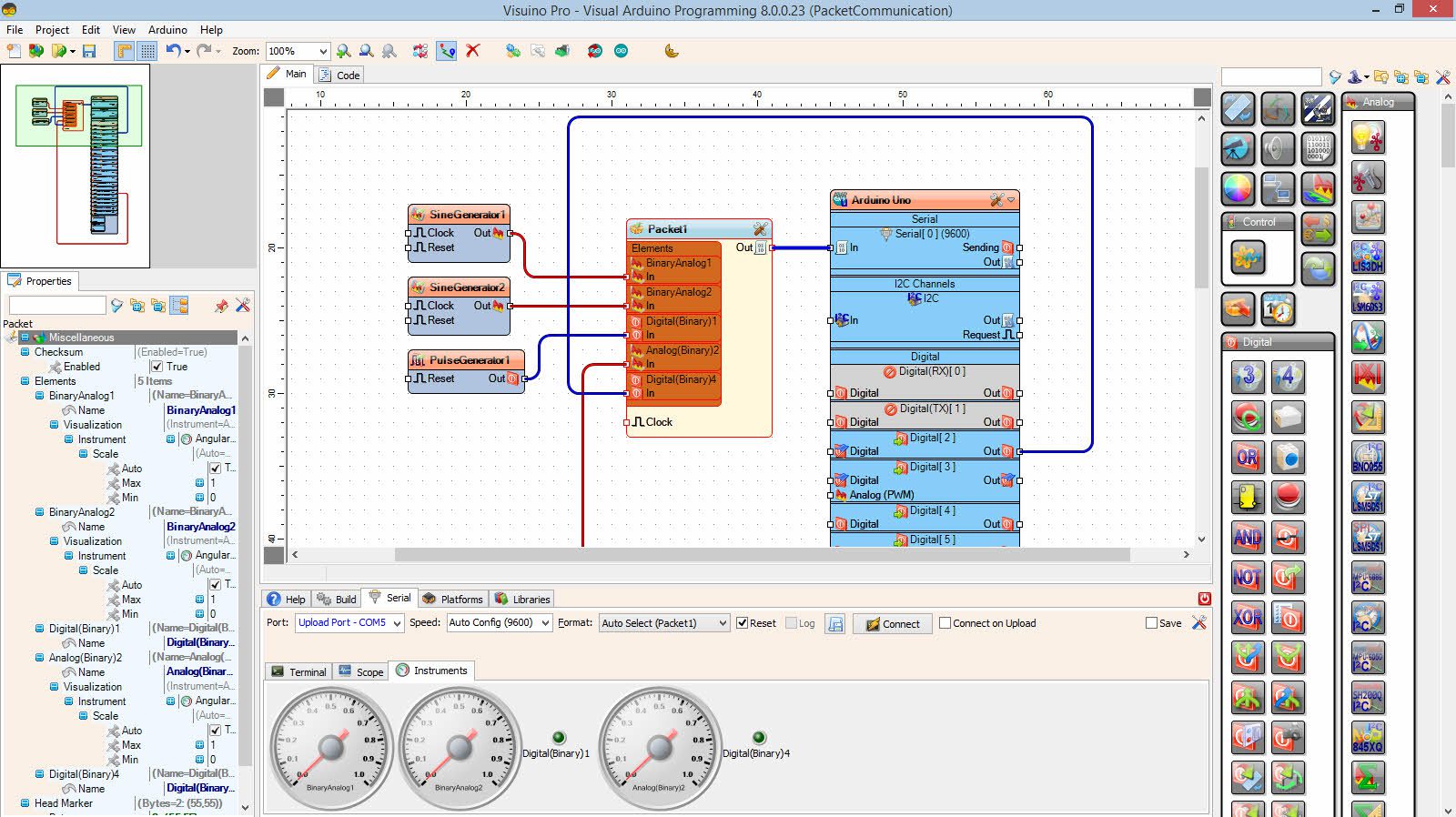Click the Save floppy disk icon

pyautogui.click(x=89, y=51)
